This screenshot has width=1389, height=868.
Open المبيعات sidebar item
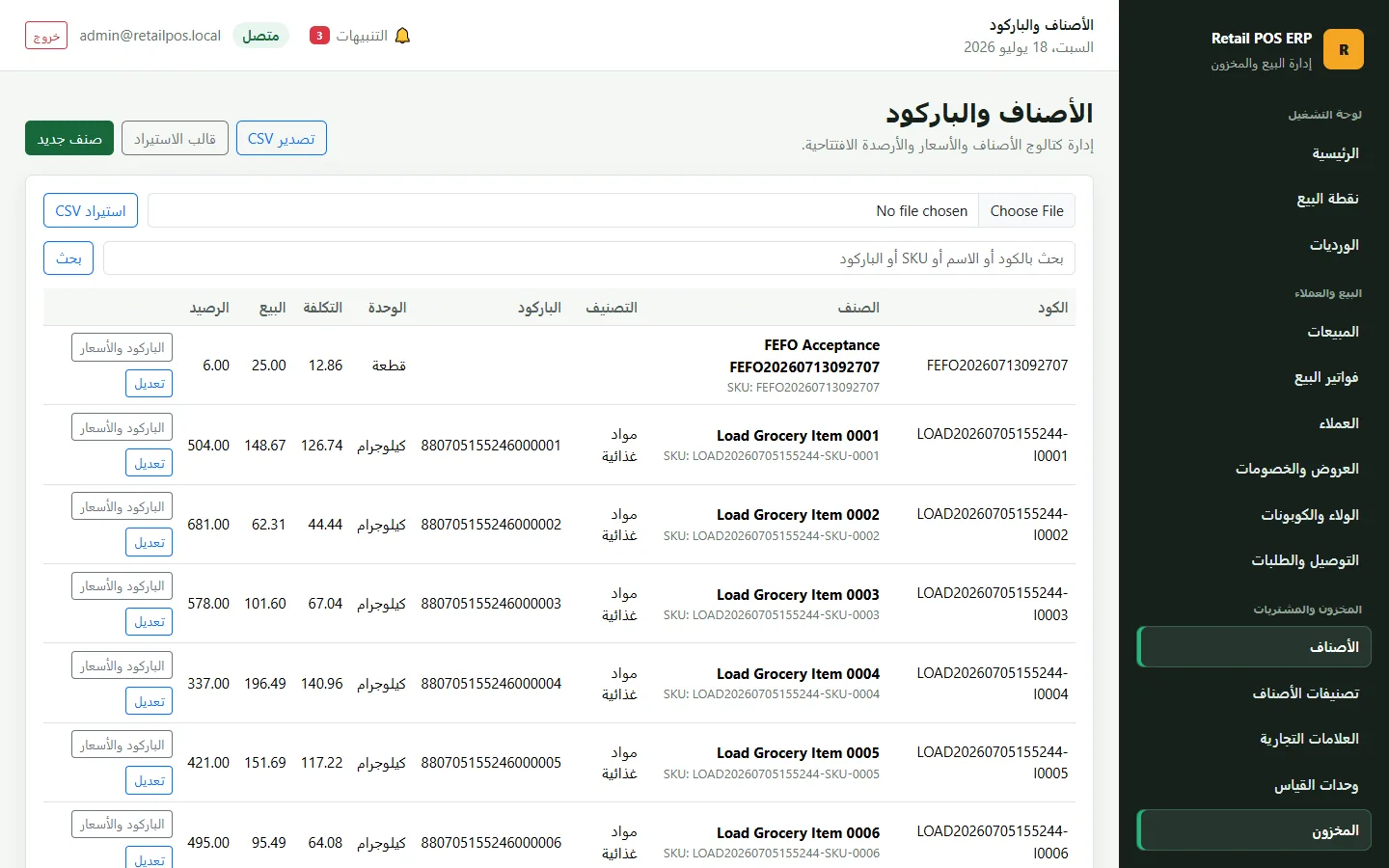tap(1254, 332)
